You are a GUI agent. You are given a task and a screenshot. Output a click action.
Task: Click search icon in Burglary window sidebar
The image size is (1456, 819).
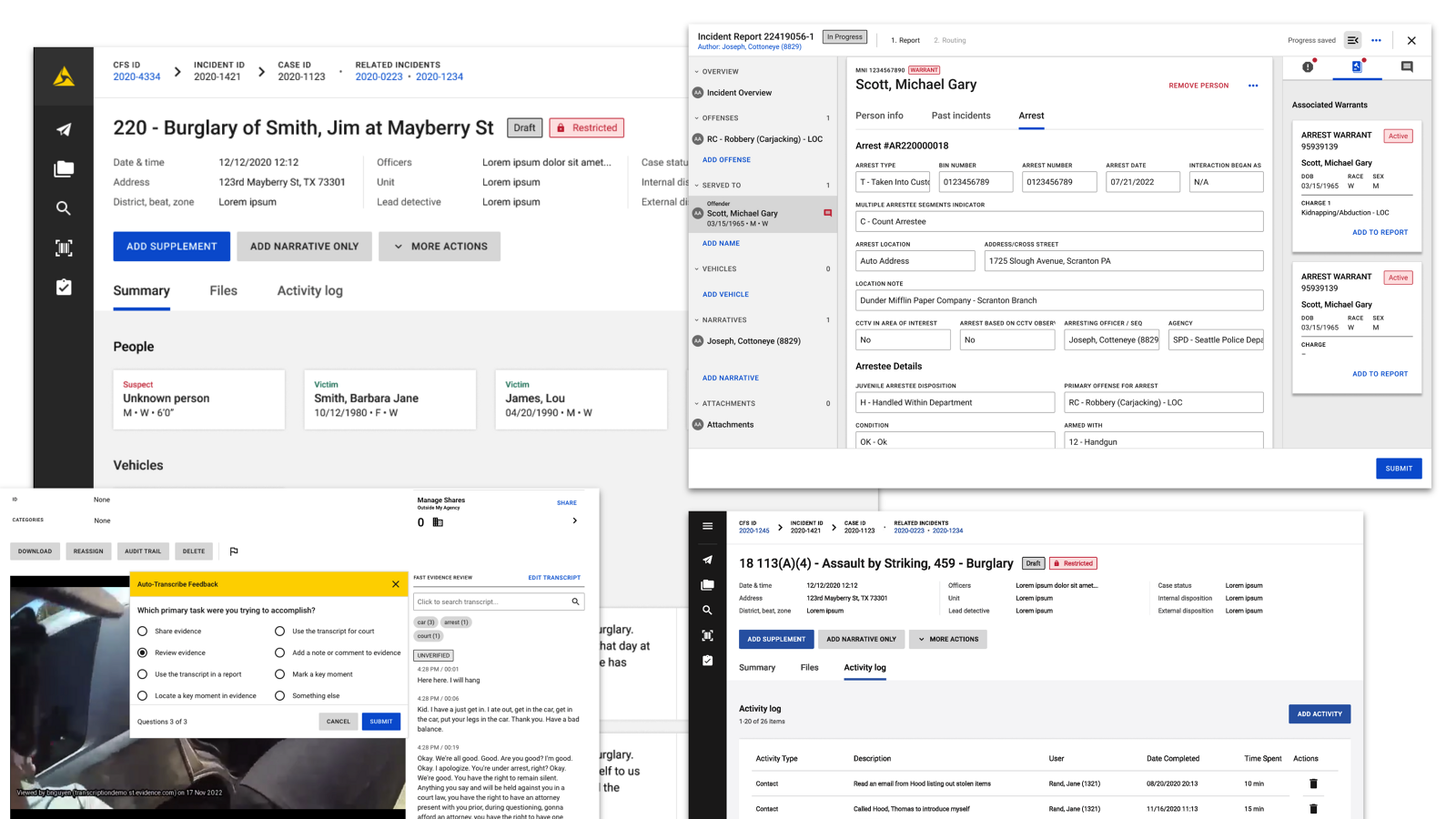pyautogui.click(x=64, y=208)
